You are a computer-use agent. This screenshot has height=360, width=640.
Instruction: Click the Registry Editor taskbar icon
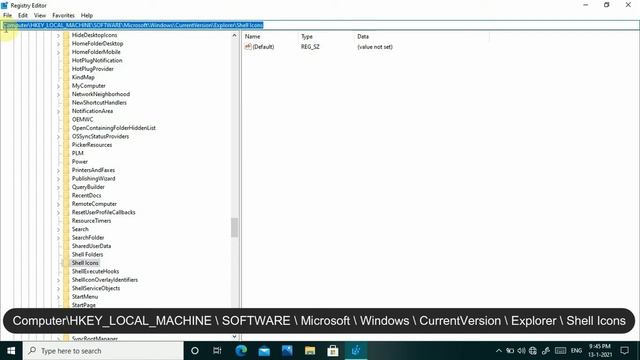(356, 351)
